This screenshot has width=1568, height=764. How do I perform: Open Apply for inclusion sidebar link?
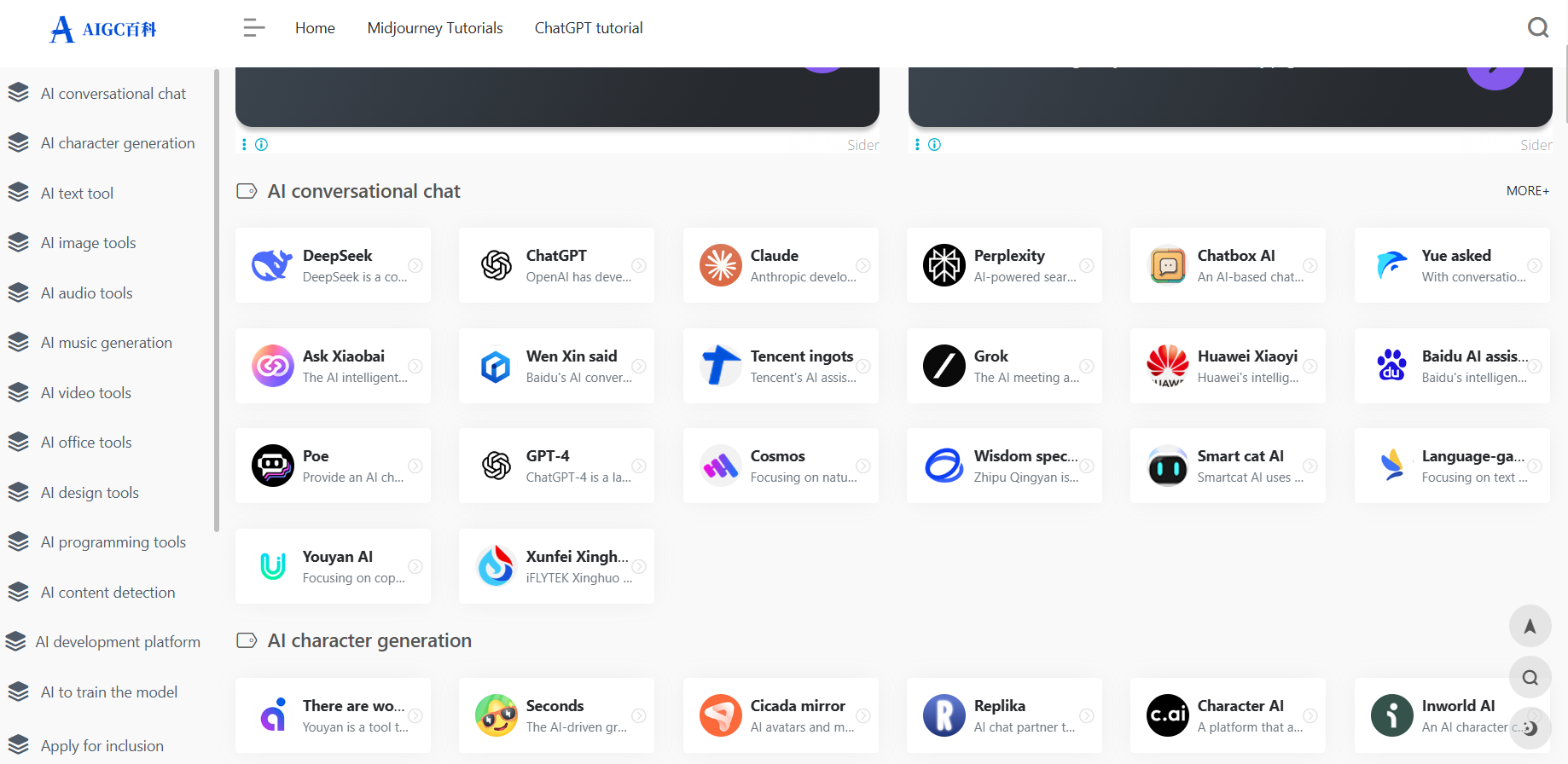click(x=102, y=746)
